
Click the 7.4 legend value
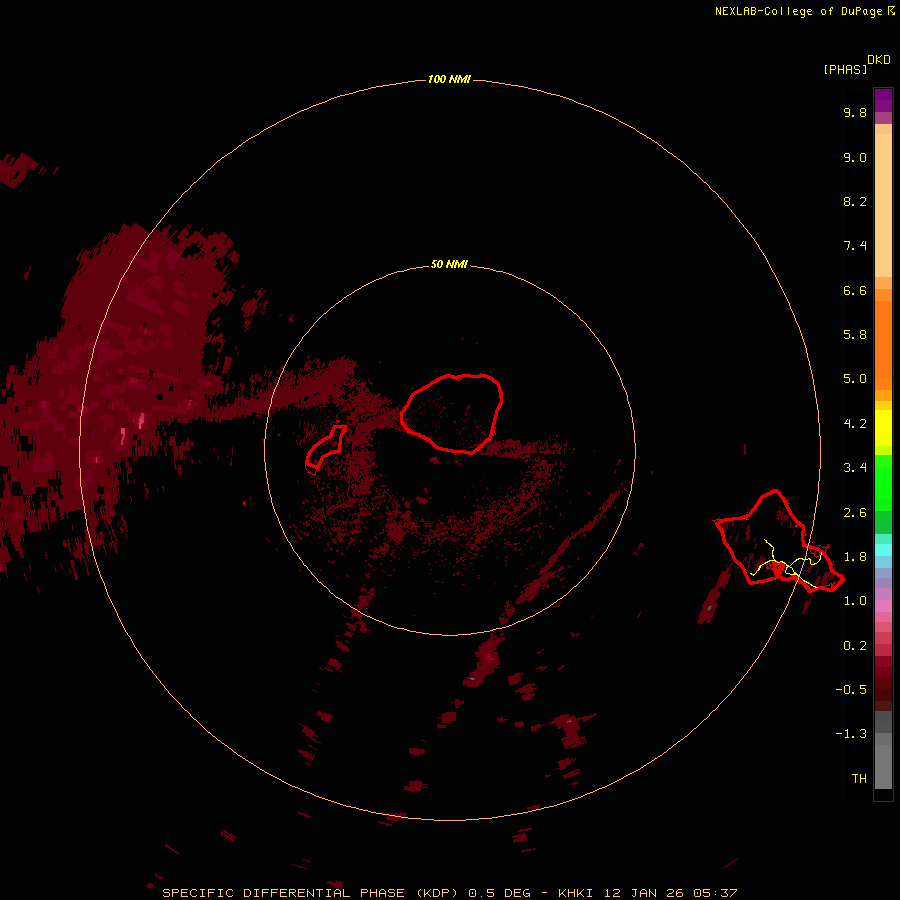(855, 246)
